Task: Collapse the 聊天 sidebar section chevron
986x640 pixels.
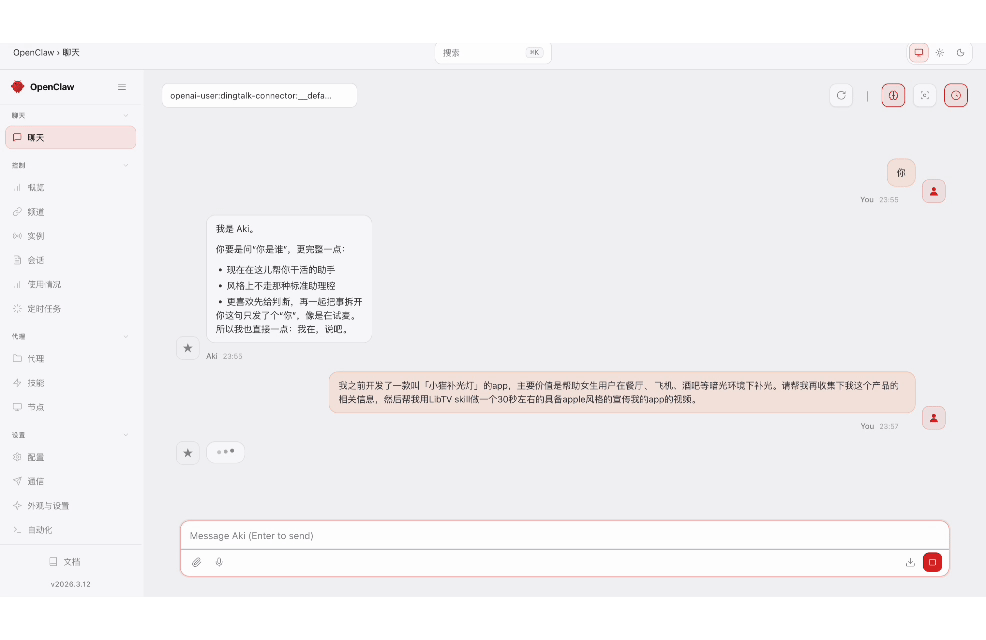Action: click(126, 116)
